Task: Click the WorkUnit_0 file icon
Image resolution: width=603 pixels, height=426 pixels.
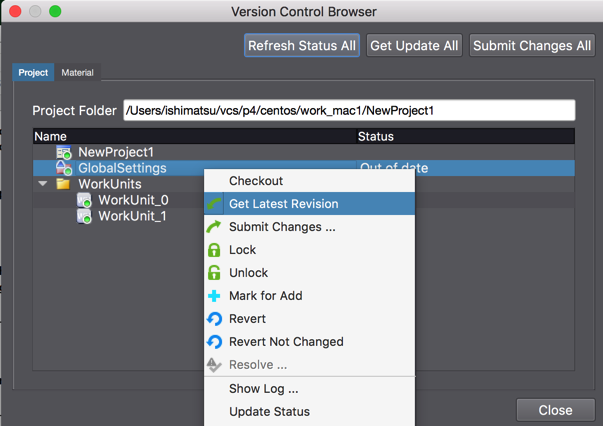Action: [x=84, y=200]
